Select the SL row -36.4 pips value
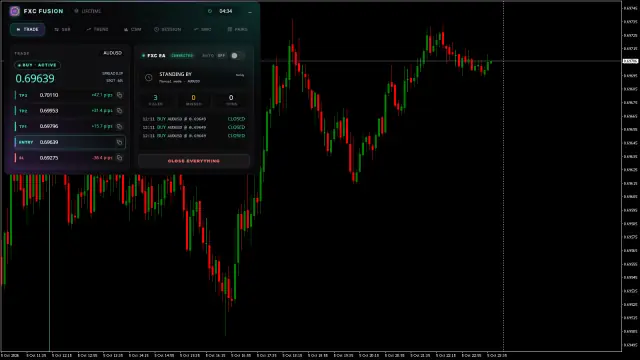 click(102, 158)
